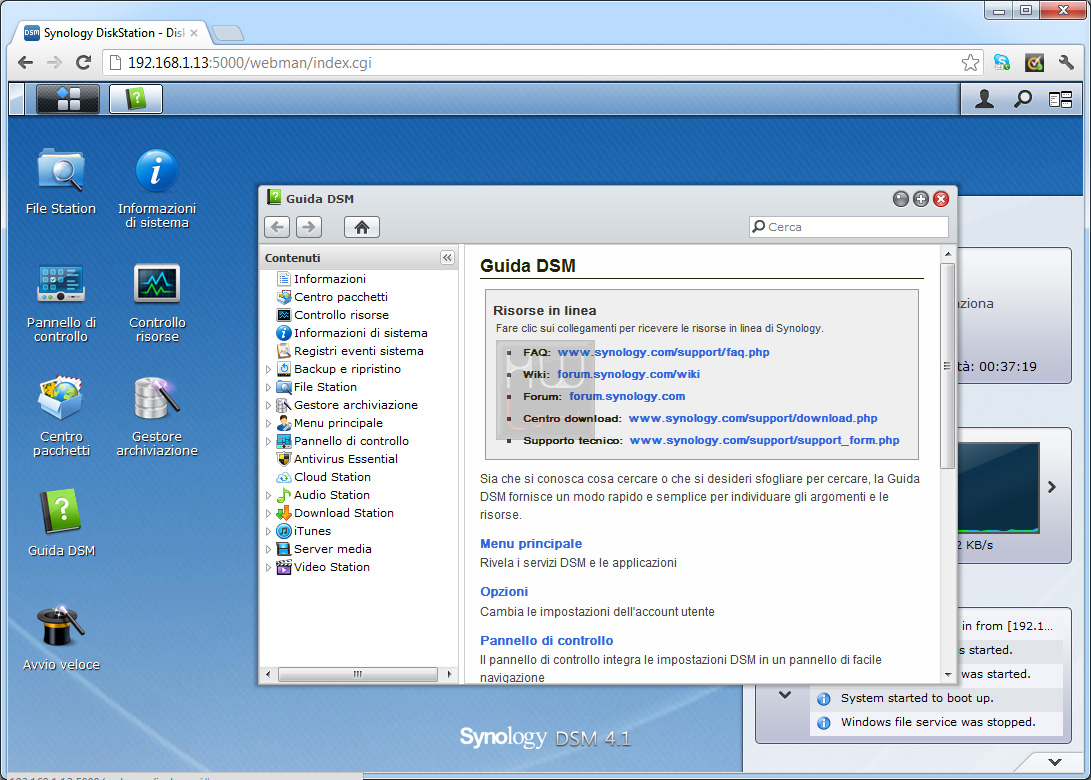Click the DSM taskbar search icon
Screen dimensions: 1091x780
pyautogui.click(x=1022, y=100)
